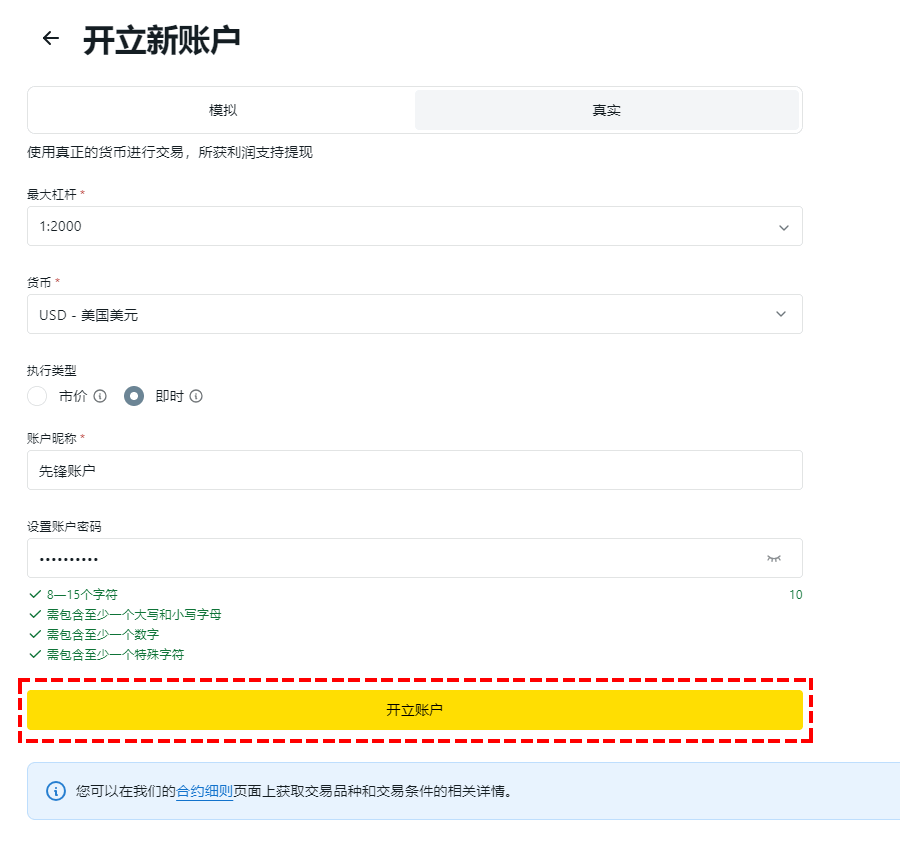Screen dimensions: 900x845
Task: Expand the leverage dropdown chevron
Action: pos(783,227)
